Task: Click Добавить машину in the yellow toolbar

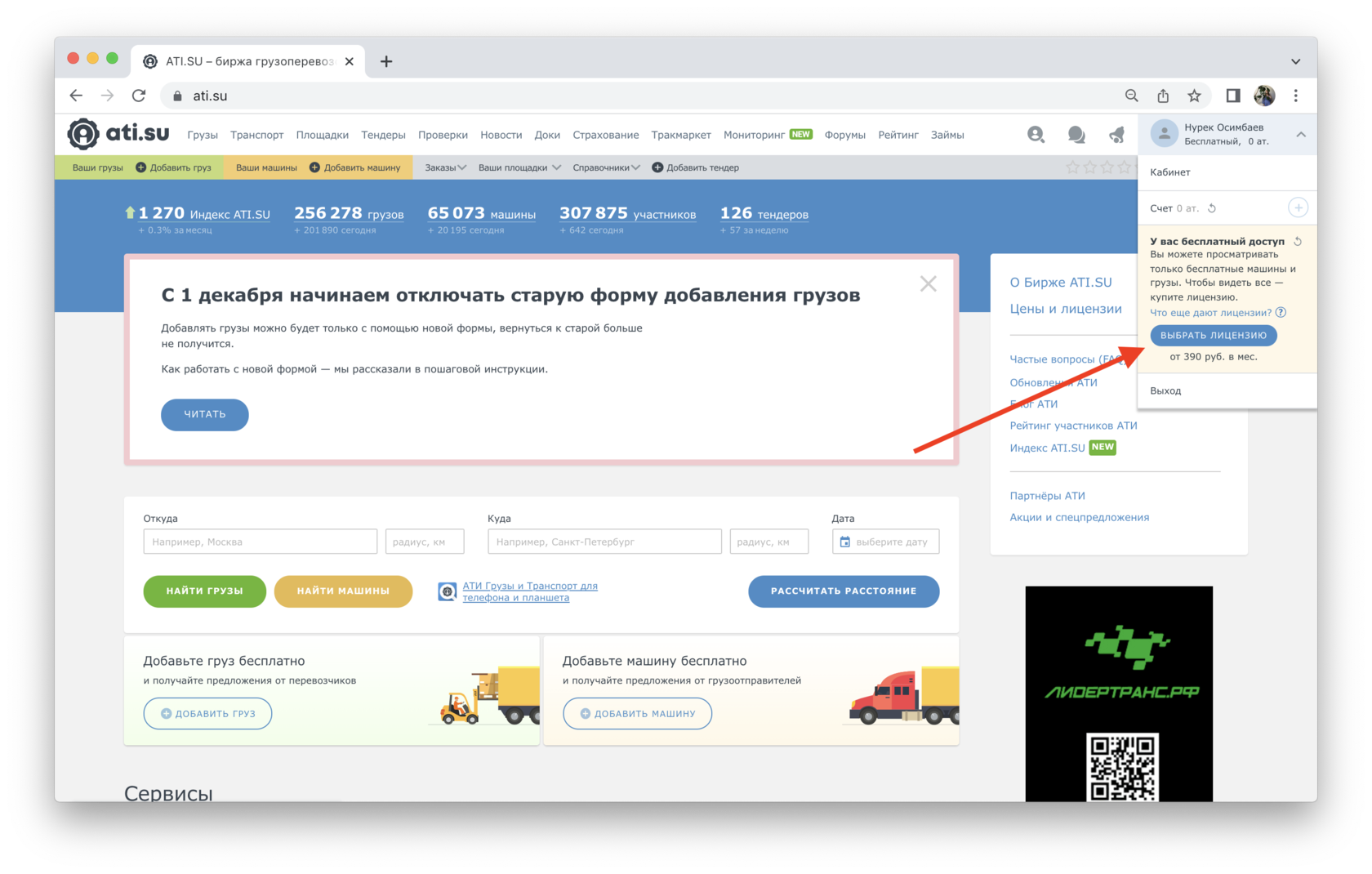Action: pyautogui.click(x=355, y=167)
